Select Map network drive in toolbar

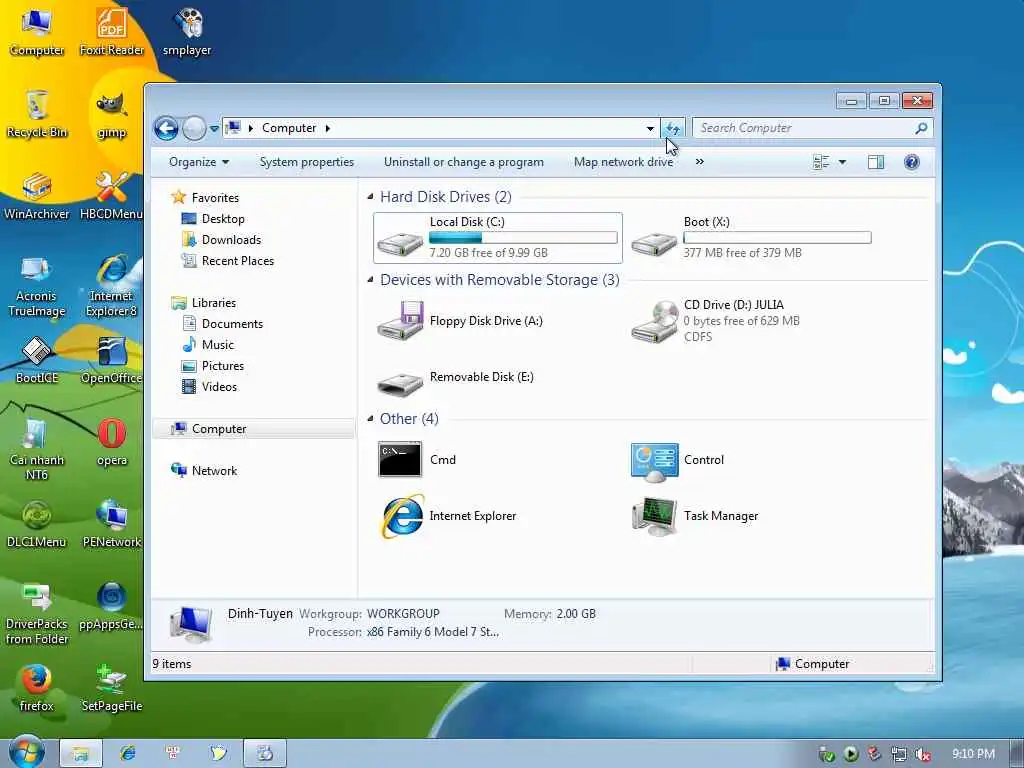[x=623, y=162]
